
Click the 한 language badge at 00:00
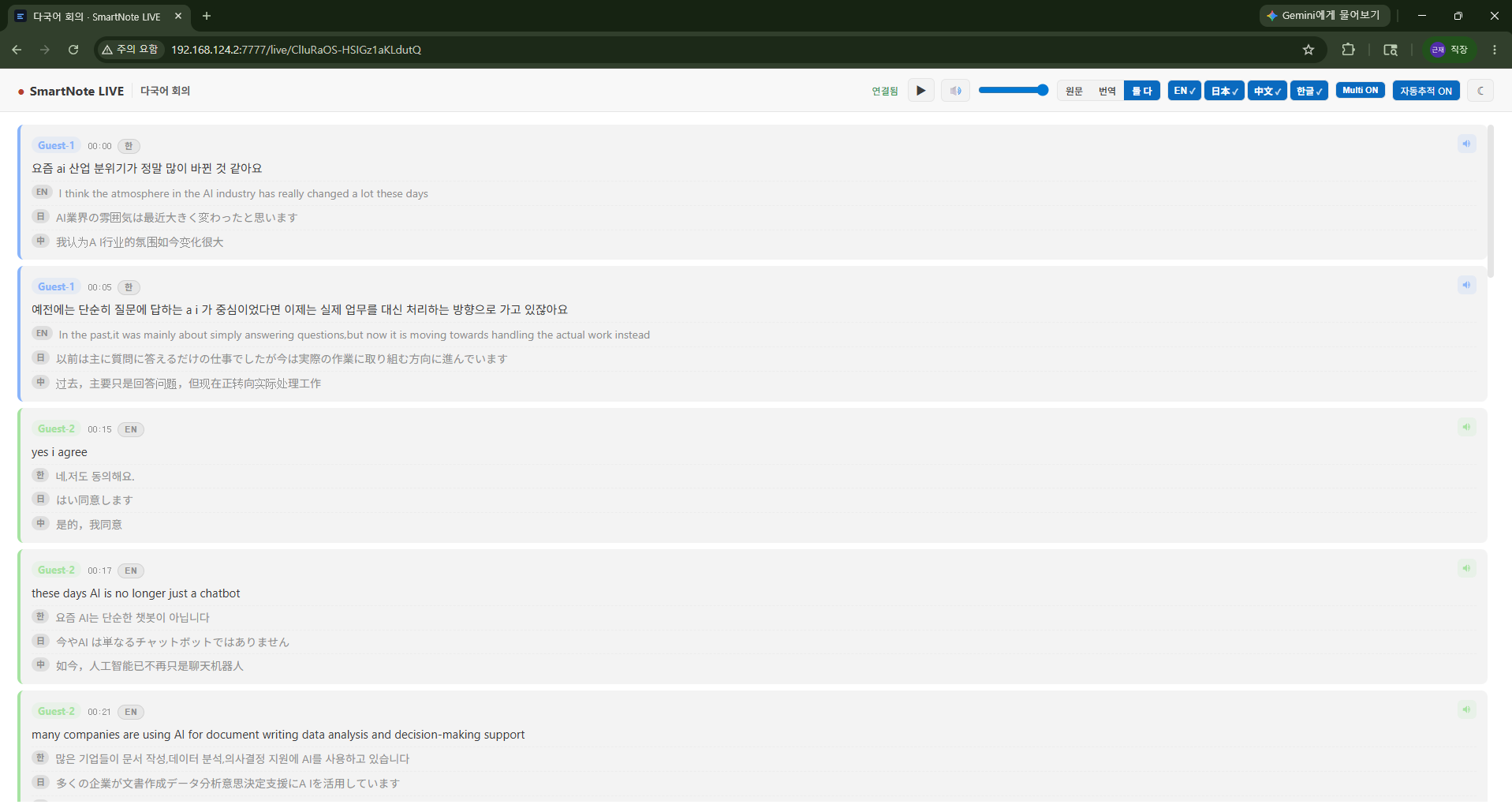tap(129, 146)
